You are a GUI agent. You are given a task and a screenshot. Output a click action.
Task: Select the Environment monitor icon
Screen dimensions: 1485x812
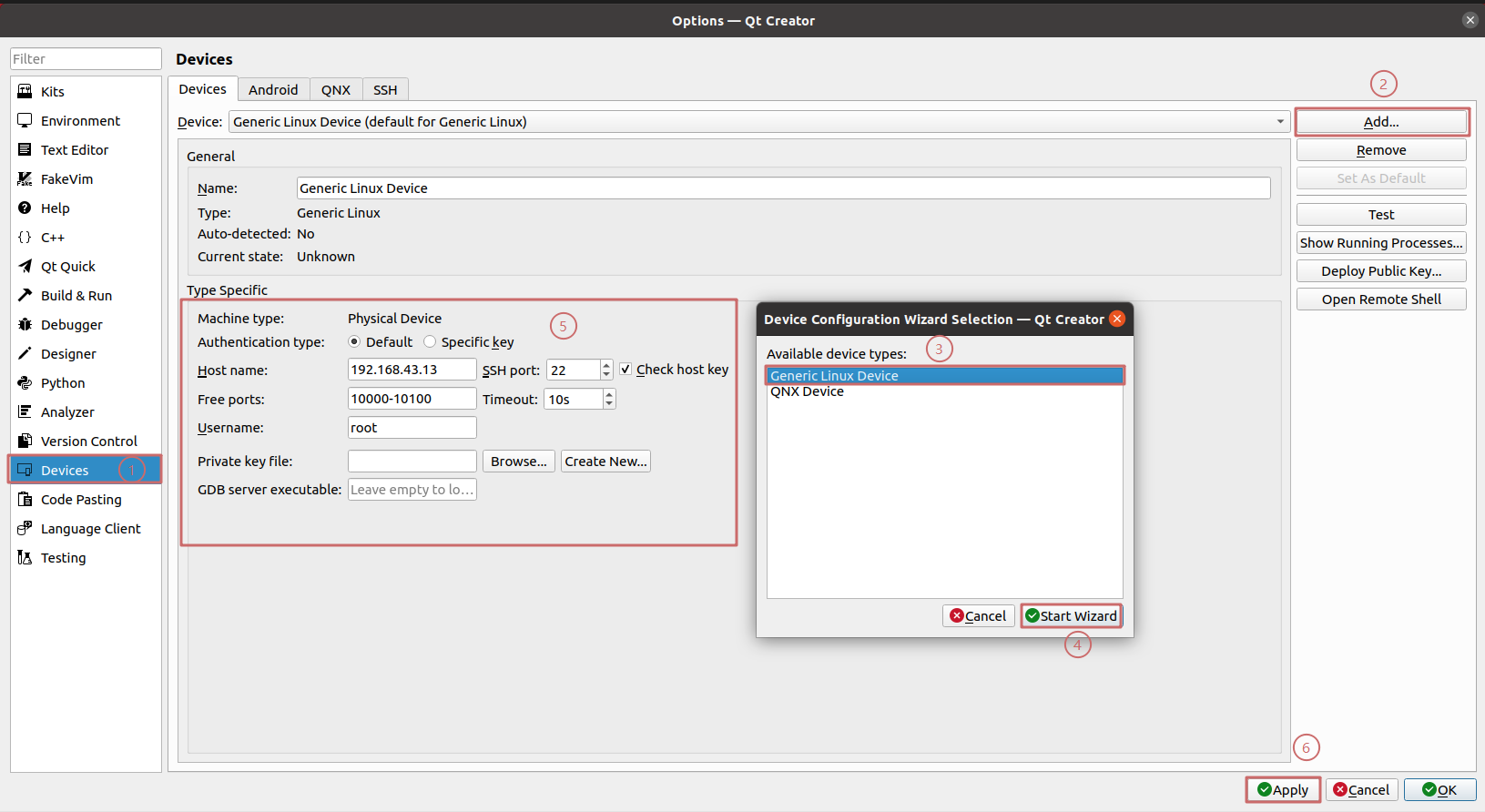[25, 120]
